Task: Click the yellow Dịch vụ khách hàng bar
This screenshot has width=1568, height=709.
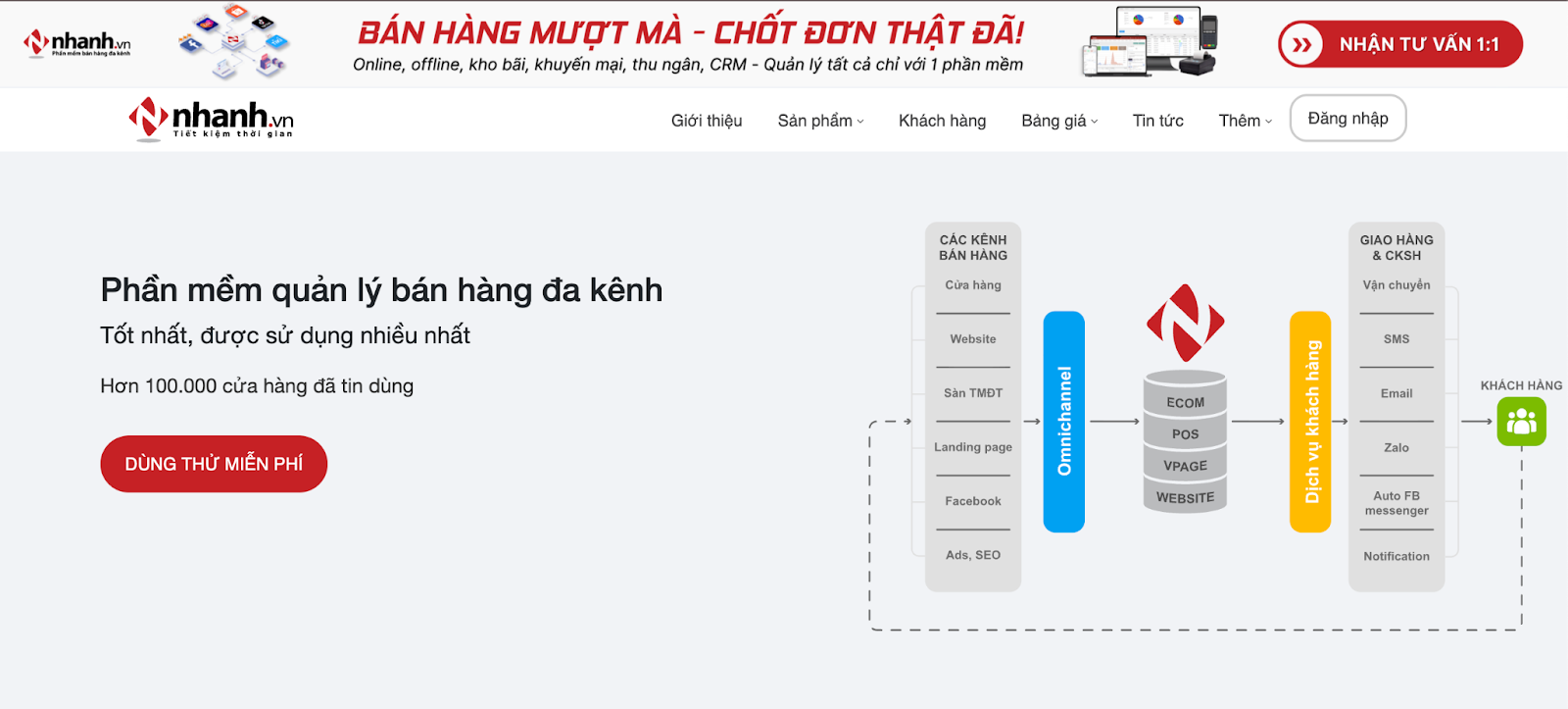Action: tap(1310, 422)
